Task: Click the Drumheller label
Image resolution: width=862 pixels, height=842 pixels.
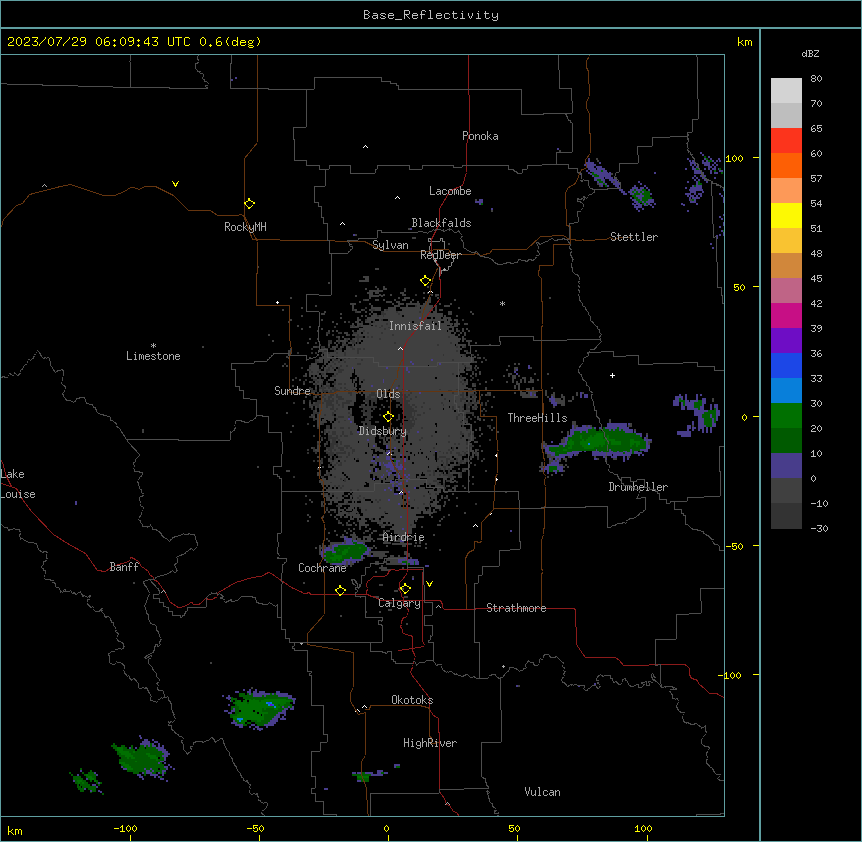Action: pos(638,487)
